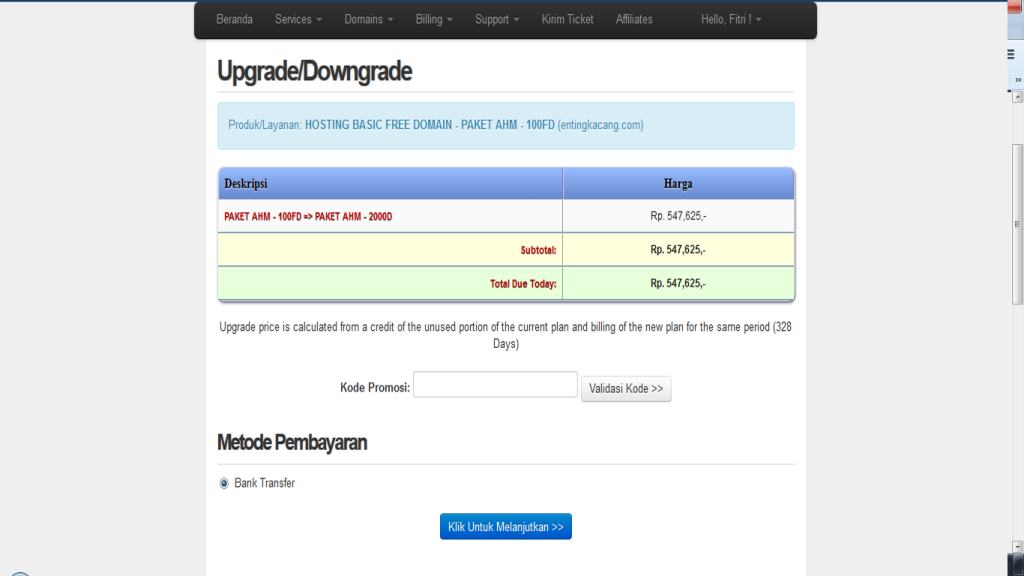This screenshot has height=576, width=1024.
Task: Open the Domains dropdown menu
Action: [367, 19]
